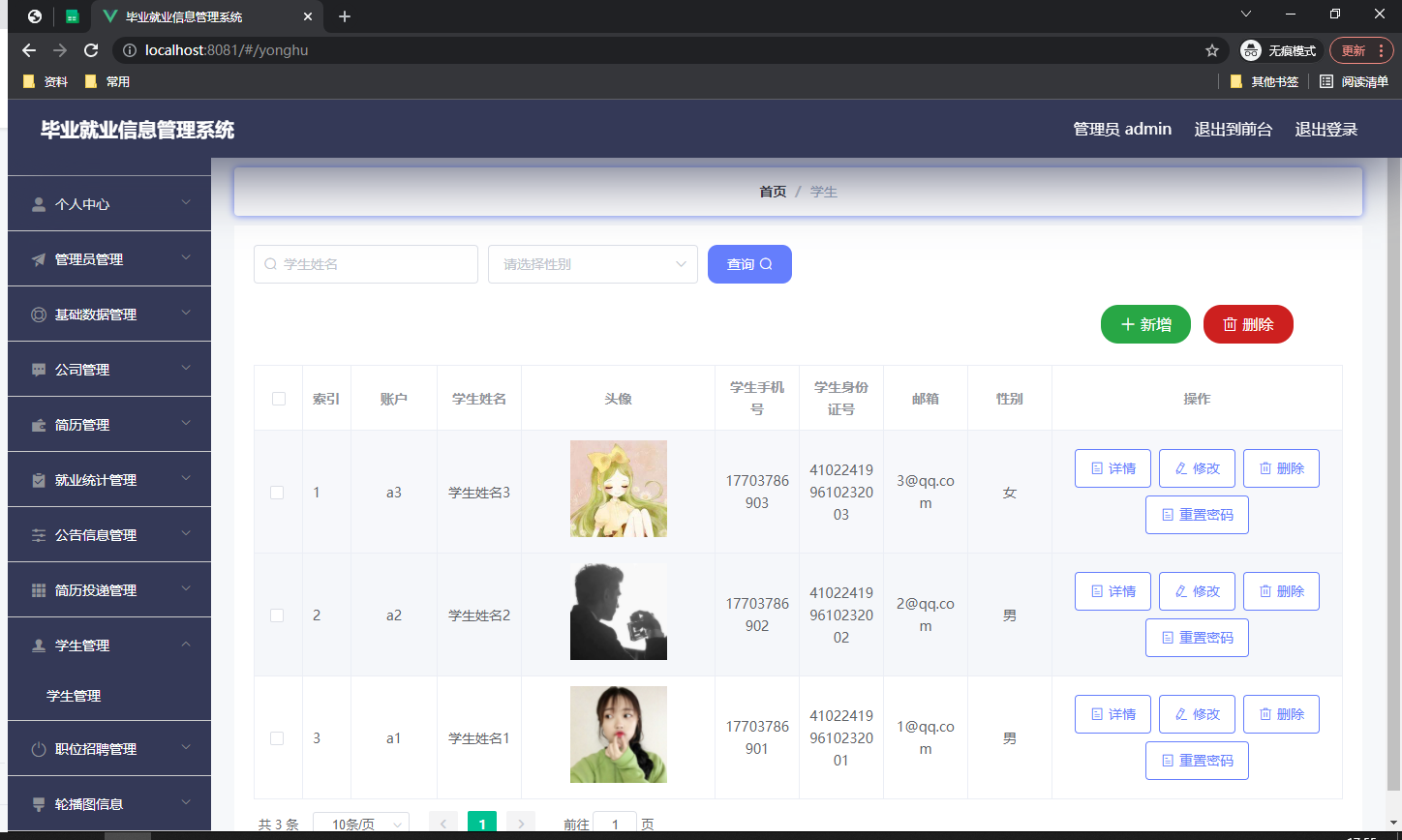Check the select-all checkbox in table header
Image resolution: width=1402 pixels, height=840 pixels.
tap(278, 398)
